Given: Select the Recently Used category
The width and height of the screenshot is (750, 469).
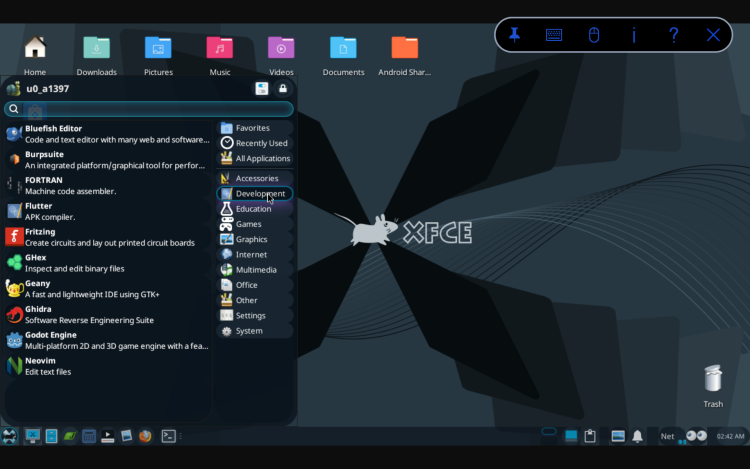Looking at the screenshot, I should (x=255, y=143).
